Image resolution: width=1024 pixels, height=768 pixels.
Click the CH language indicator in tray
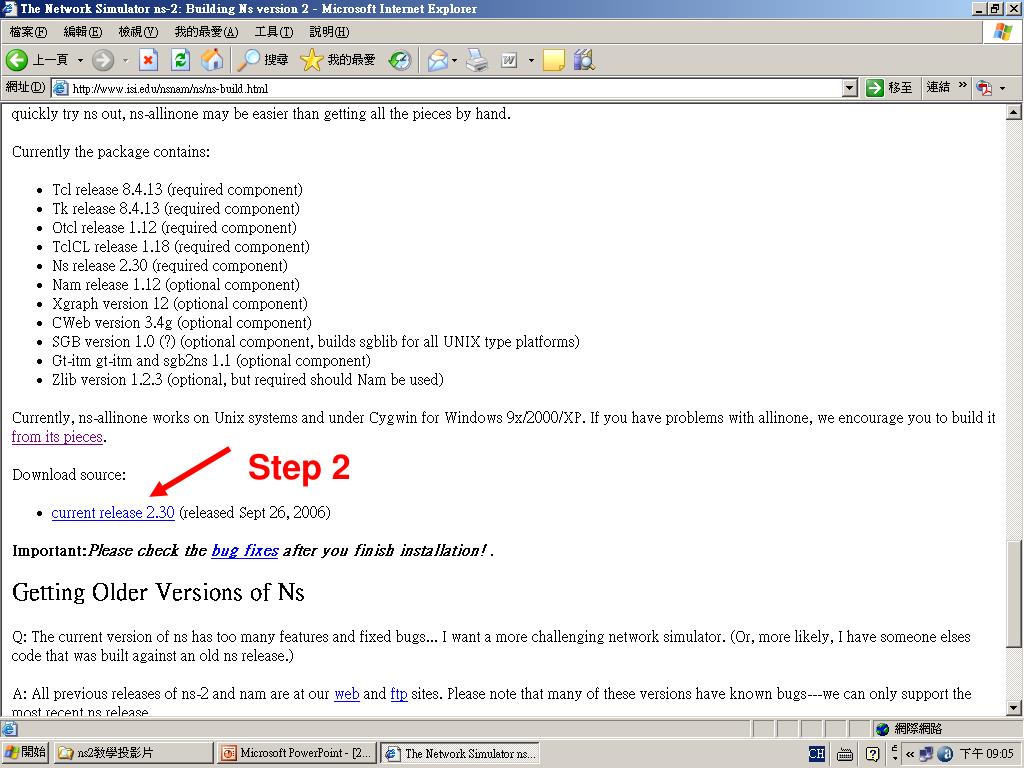click(x=816, y=754)
